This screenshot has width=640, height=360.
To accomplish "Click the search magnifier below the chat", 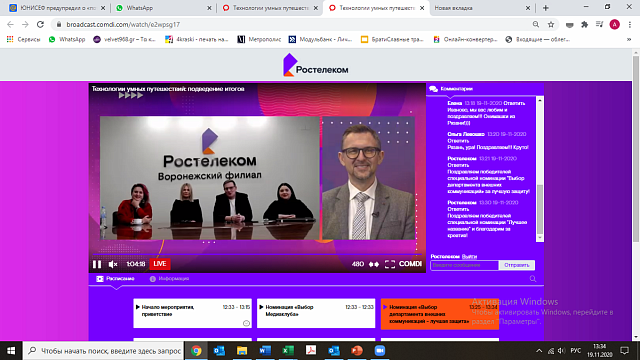I will [x=533, y=279].
